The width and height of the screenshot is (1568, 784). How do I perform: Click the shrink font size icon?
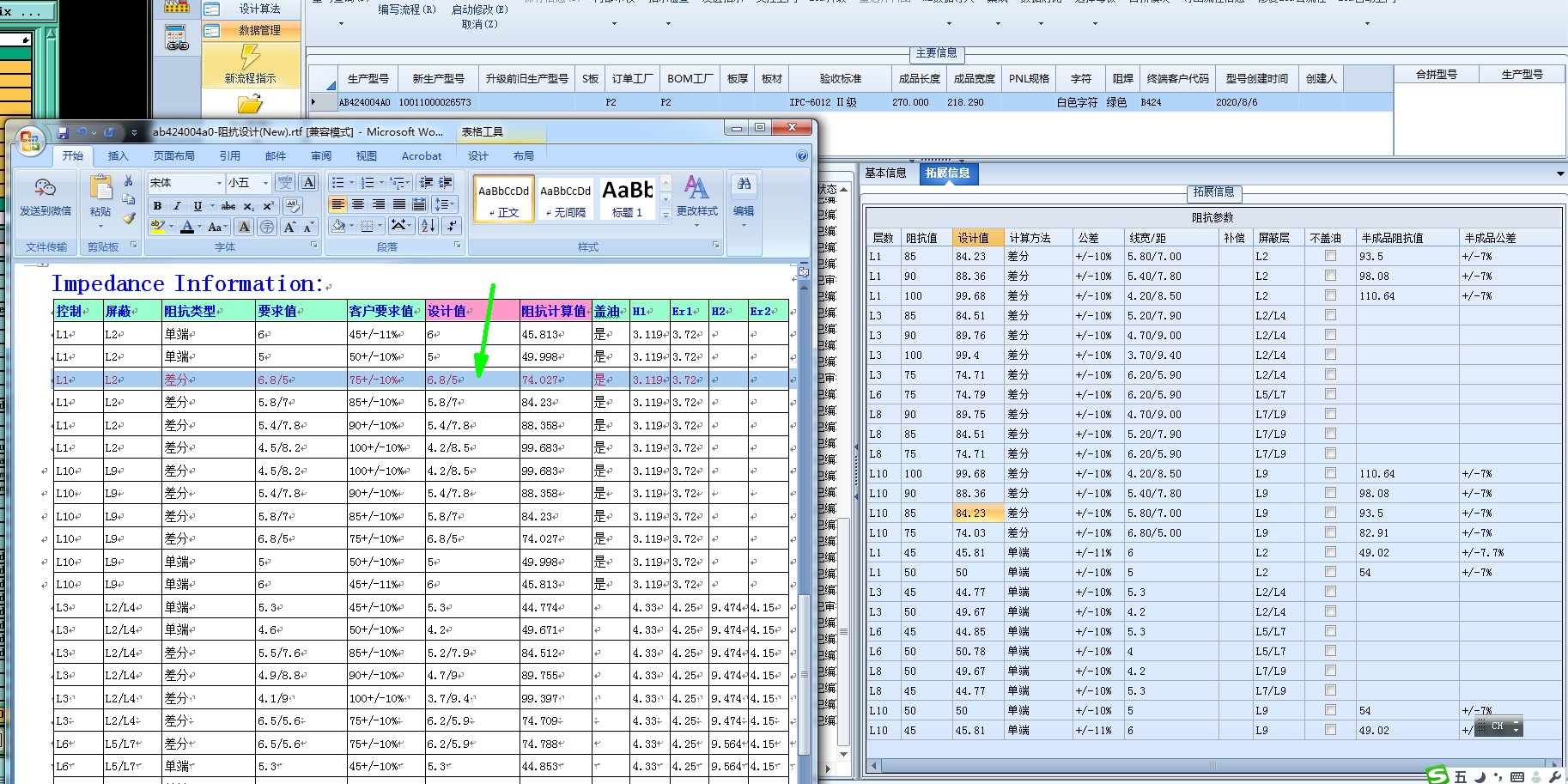[x=307, y=227]
